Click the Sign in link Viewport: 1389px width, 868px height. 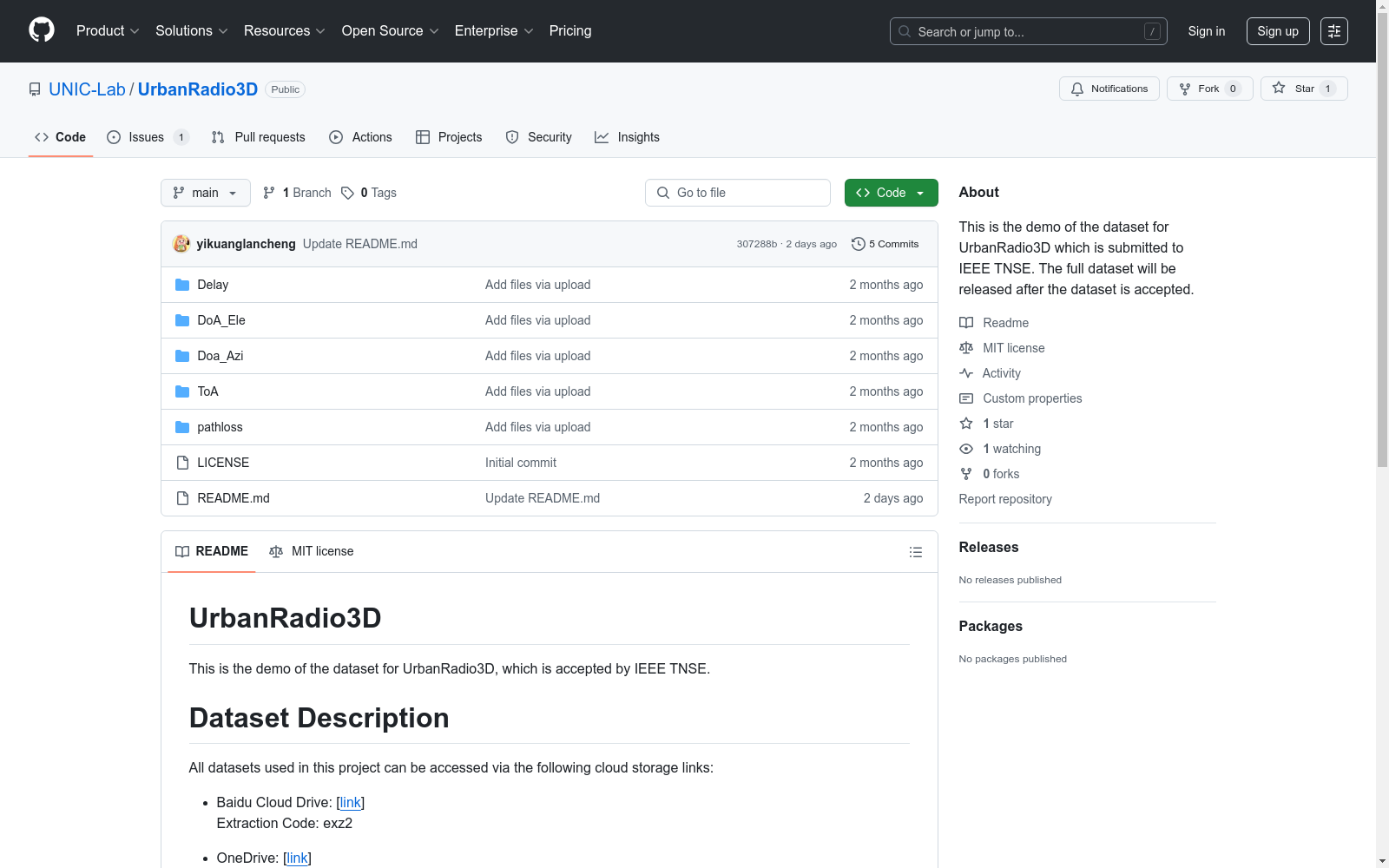point(1206,31)
